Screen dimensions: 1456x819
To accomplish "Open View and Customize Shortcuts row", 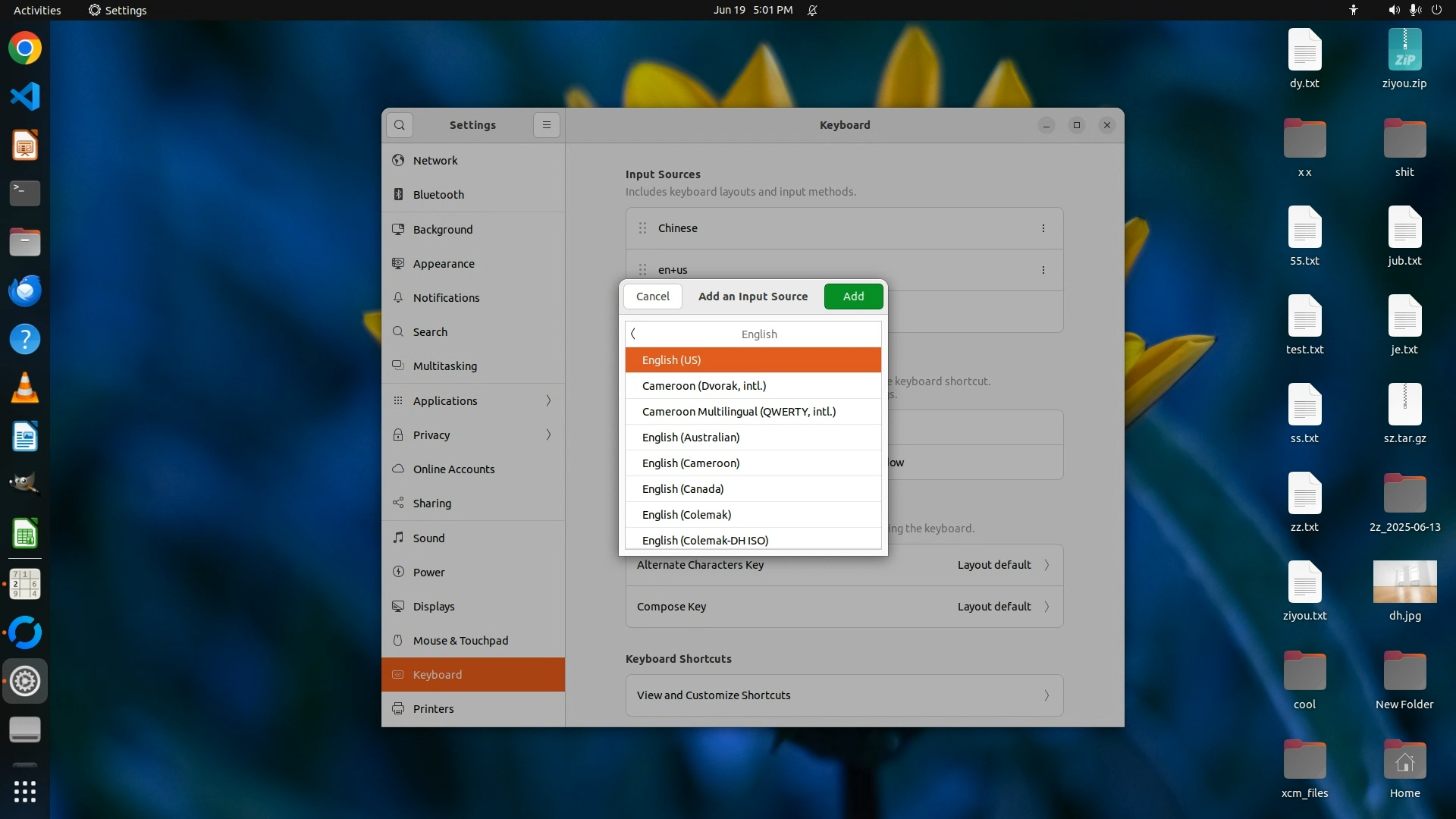I will point(844,695).
